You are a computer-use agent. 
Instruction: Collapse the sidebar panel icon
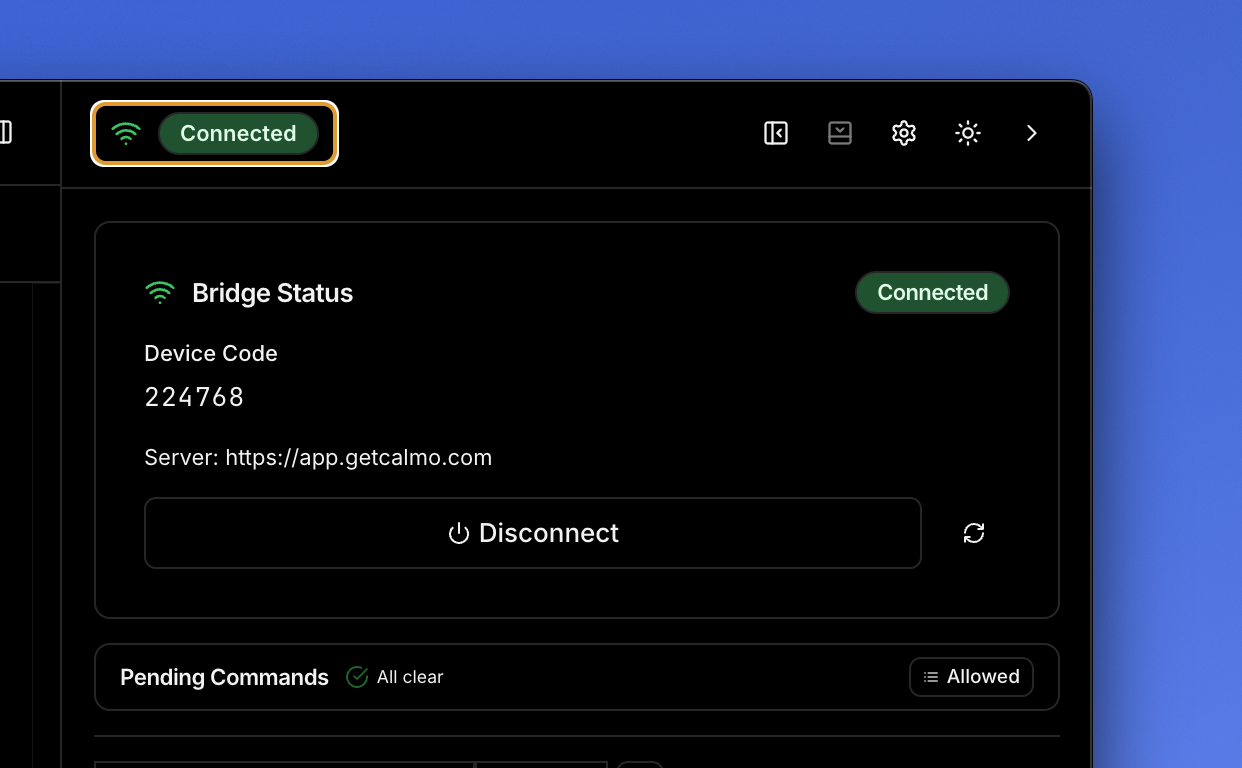[776, 133]
